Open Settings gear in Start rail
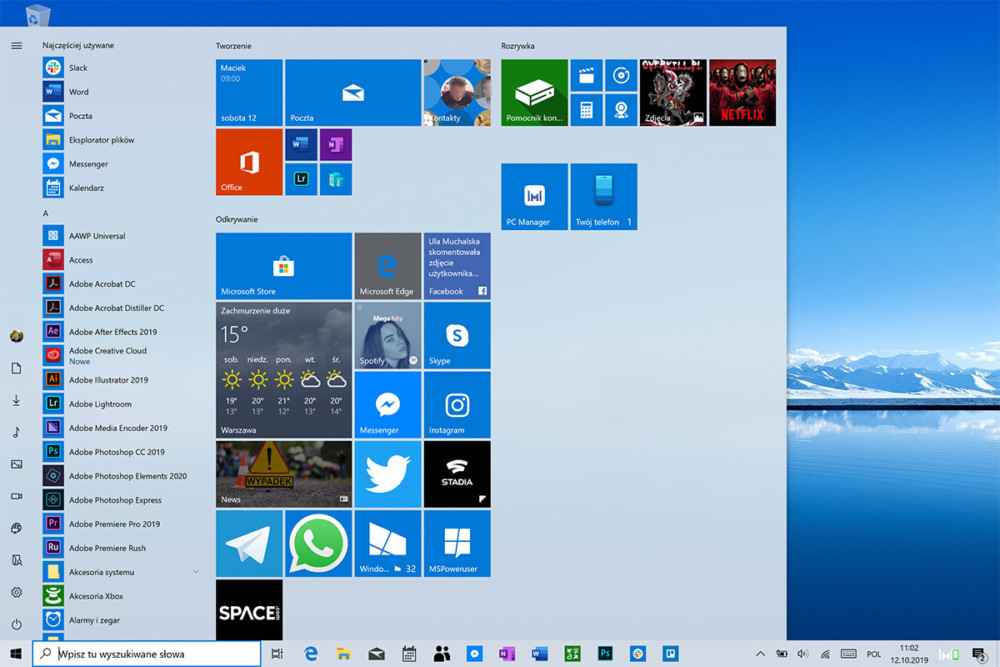1000x667 pixels. pyautogui.click(x=17, y=592)
